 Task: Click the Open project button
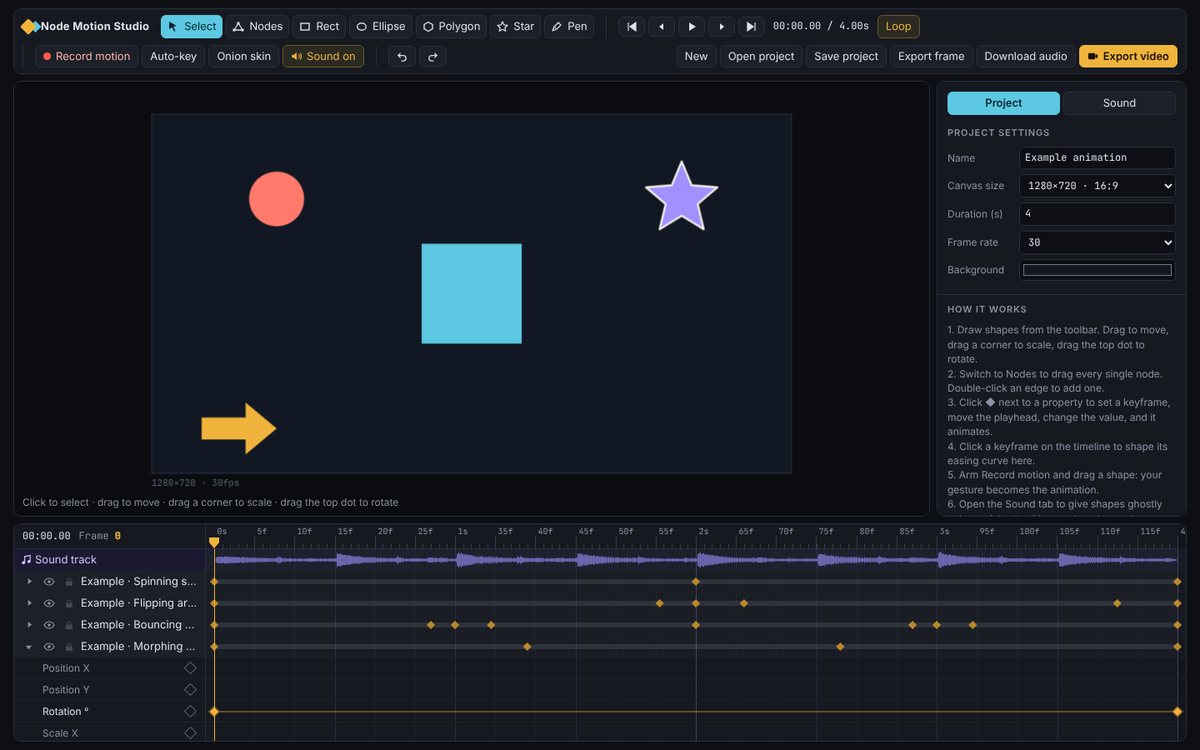[761, 56]
